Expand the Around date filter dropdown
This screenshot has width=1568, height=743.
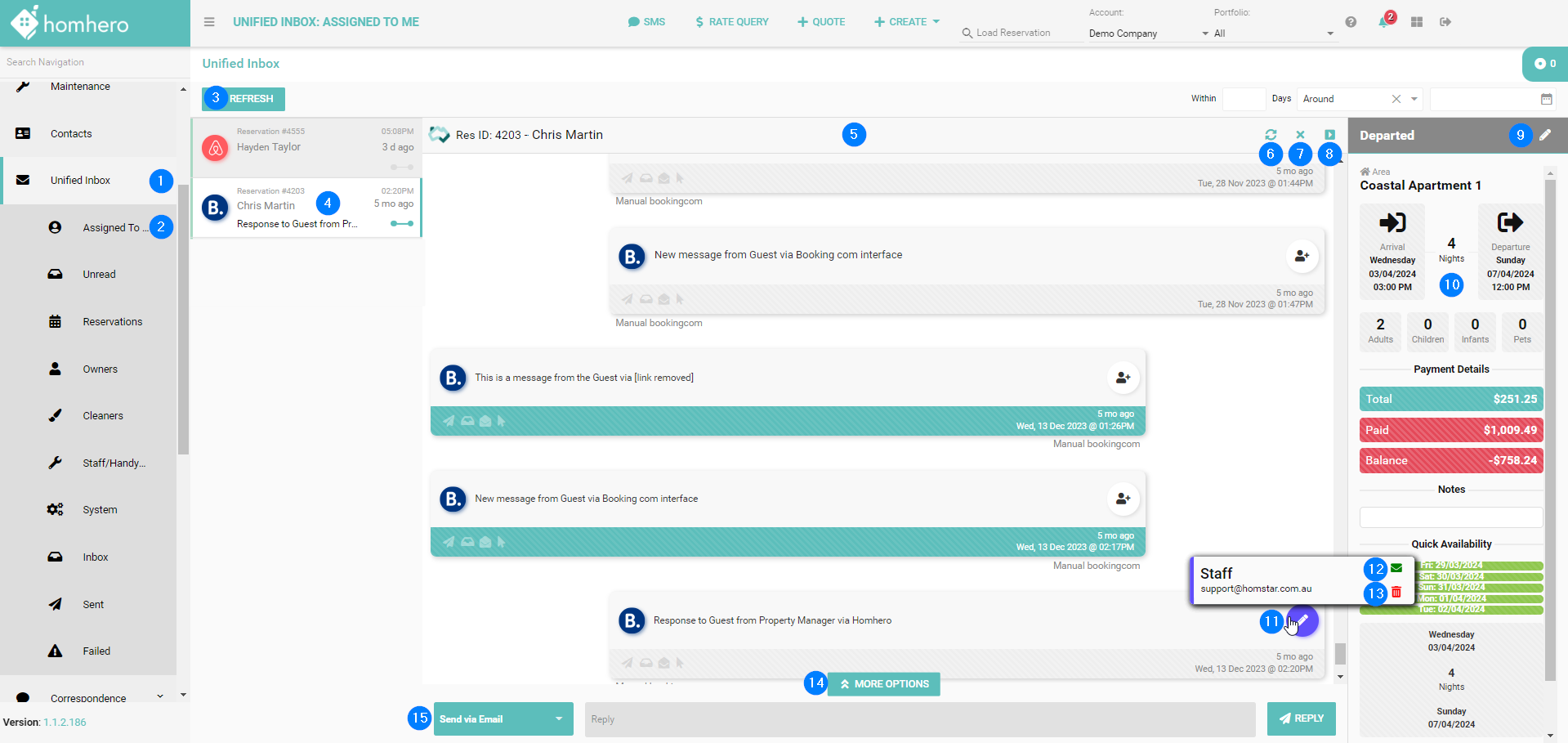(1414, 99)
